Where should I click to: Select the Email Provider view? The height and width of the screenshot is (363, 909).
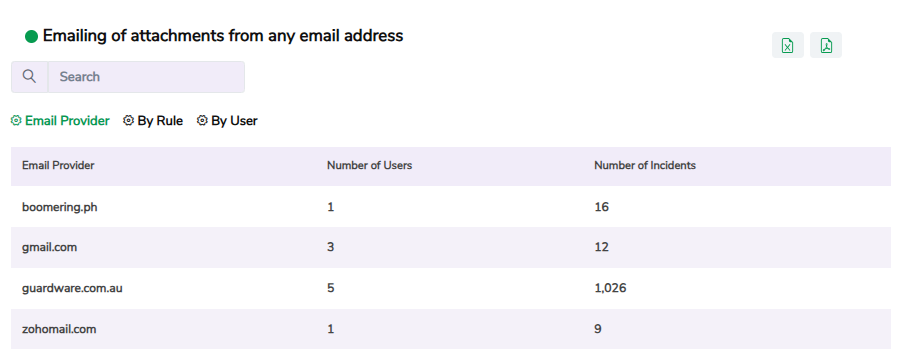pos(67,121)
